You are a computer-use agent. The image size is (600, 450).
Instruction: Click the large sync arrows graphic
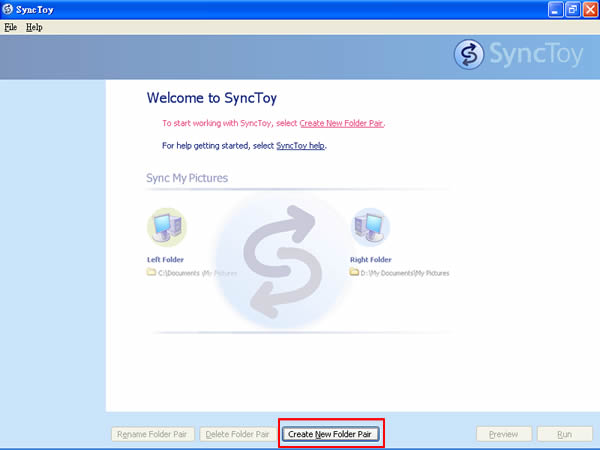pos(282,262)
